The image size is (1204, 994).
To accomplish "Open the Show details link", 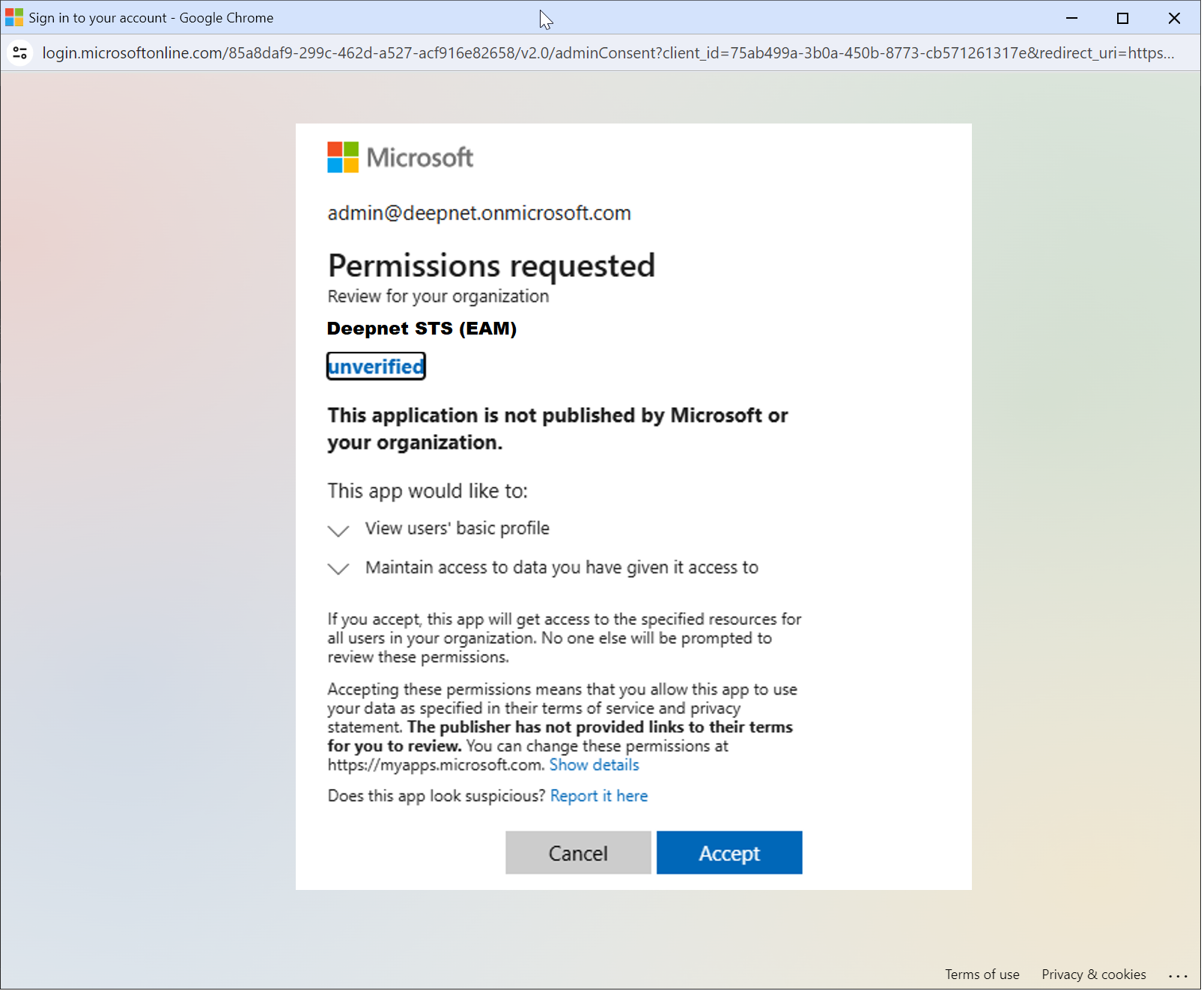I will [595, 766].
